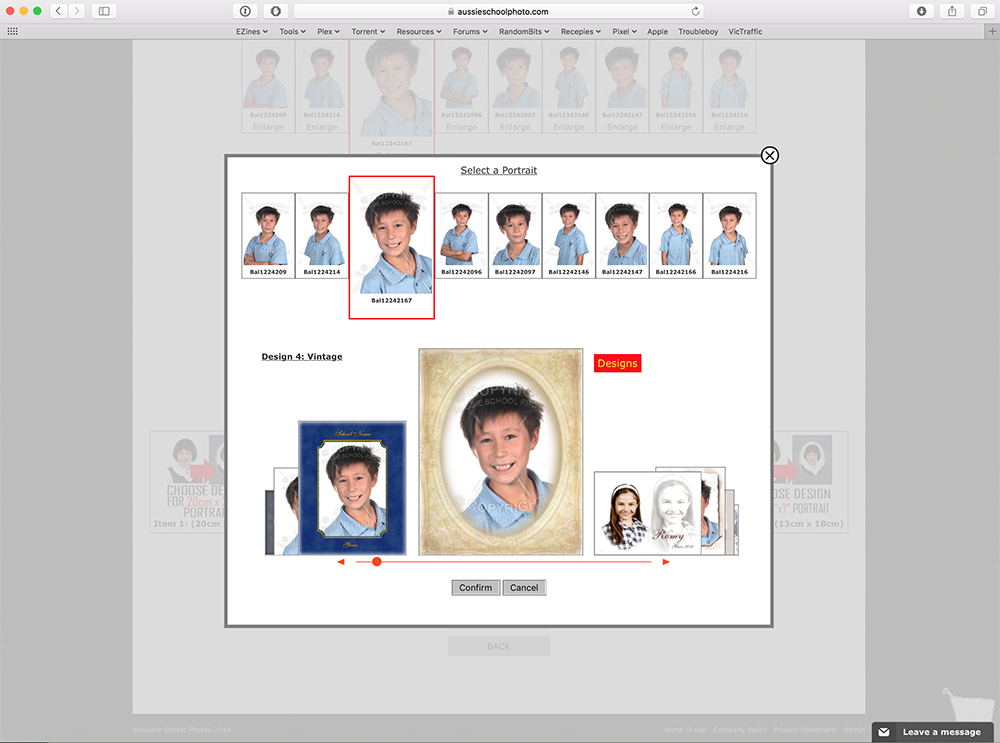This screenshot has width=1000, height=743.
Task: Open the RandomBits dropdown
Action: [x=525, y=31]
